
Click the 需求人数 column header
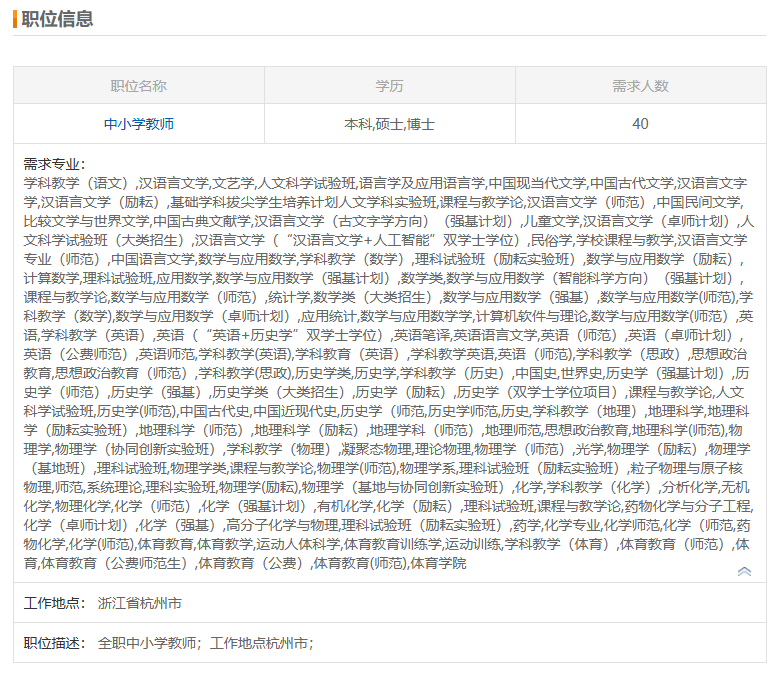tap(640, 86)
